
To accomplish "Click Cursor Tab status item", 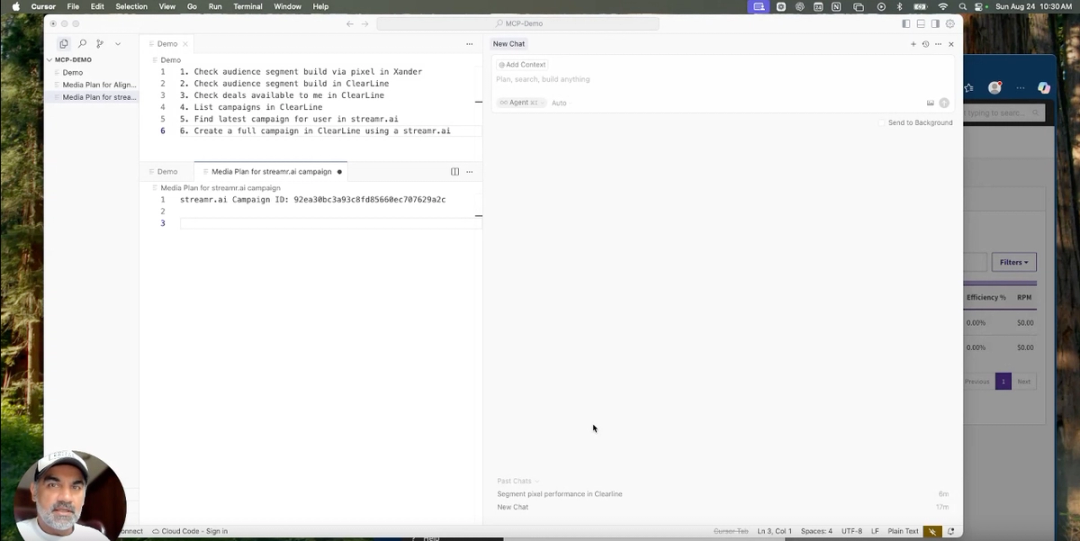I will tap(730, 531).
